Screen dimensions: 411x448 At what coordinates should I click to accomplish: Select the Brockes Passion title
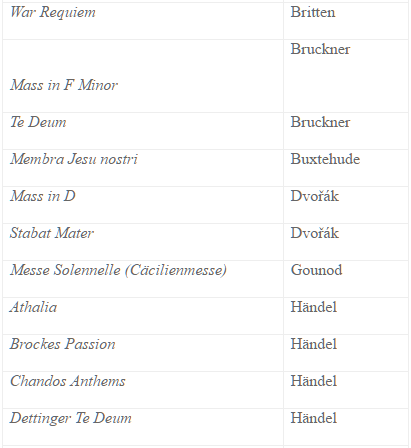tap(63, 344)
